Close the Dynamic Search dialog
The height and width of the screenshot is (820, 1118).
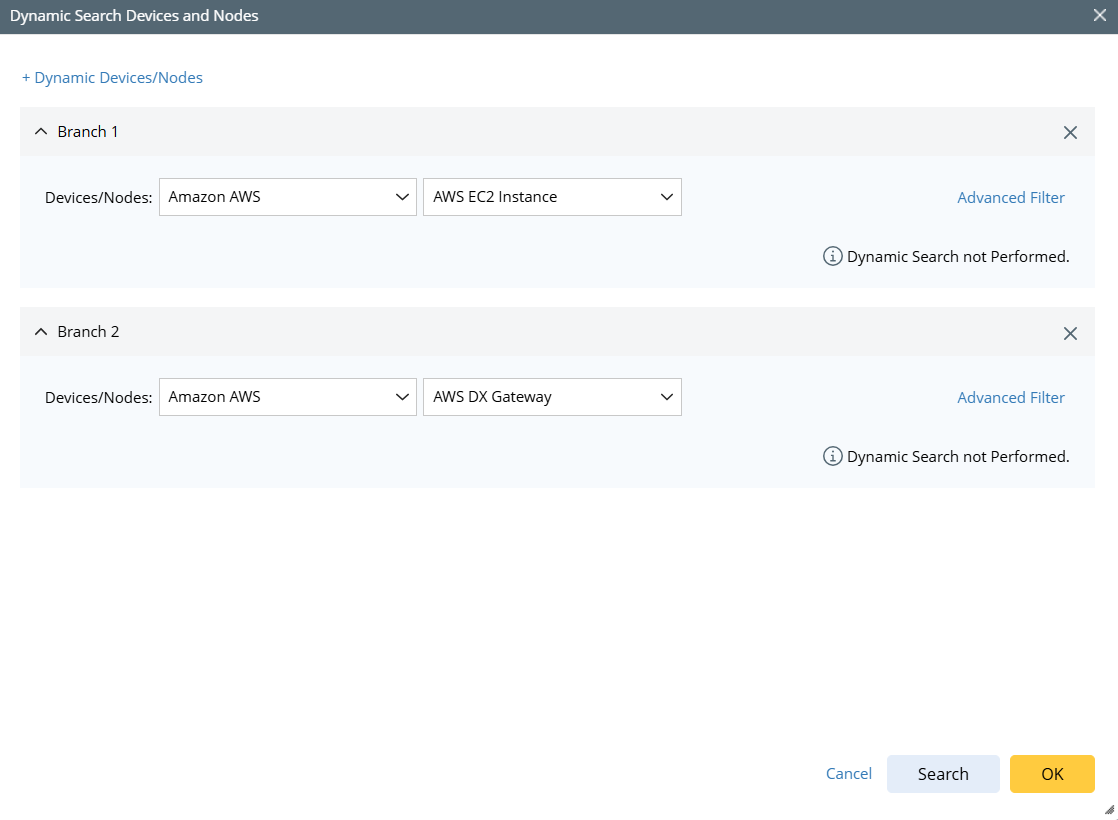1101,16
